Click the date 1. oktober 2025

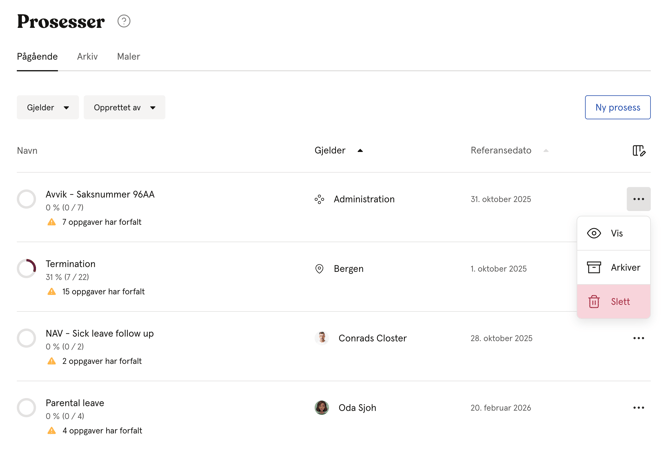pos(499,269)
